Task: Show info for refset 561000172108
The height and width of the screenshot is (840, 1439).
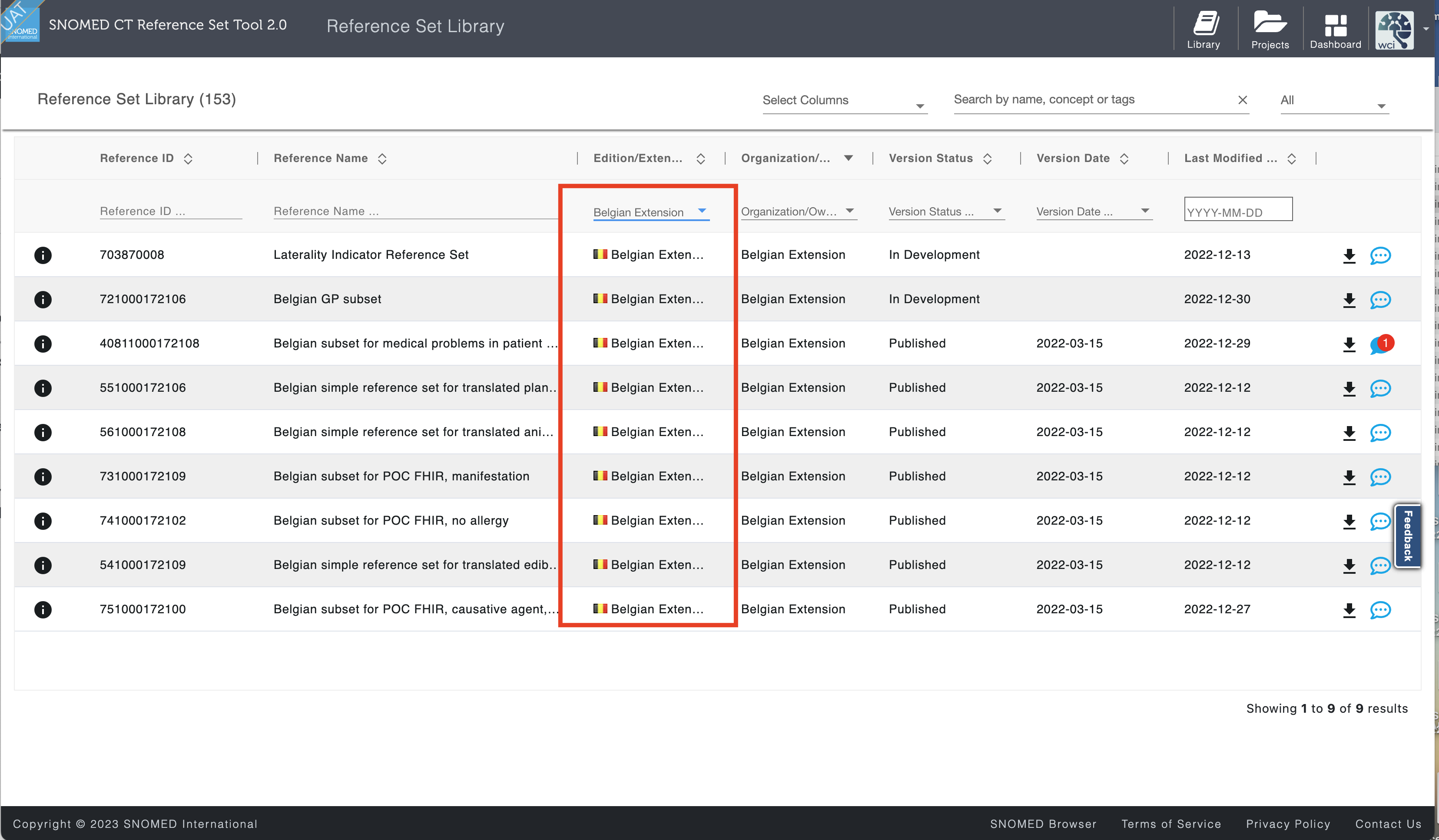Action: 43,432
